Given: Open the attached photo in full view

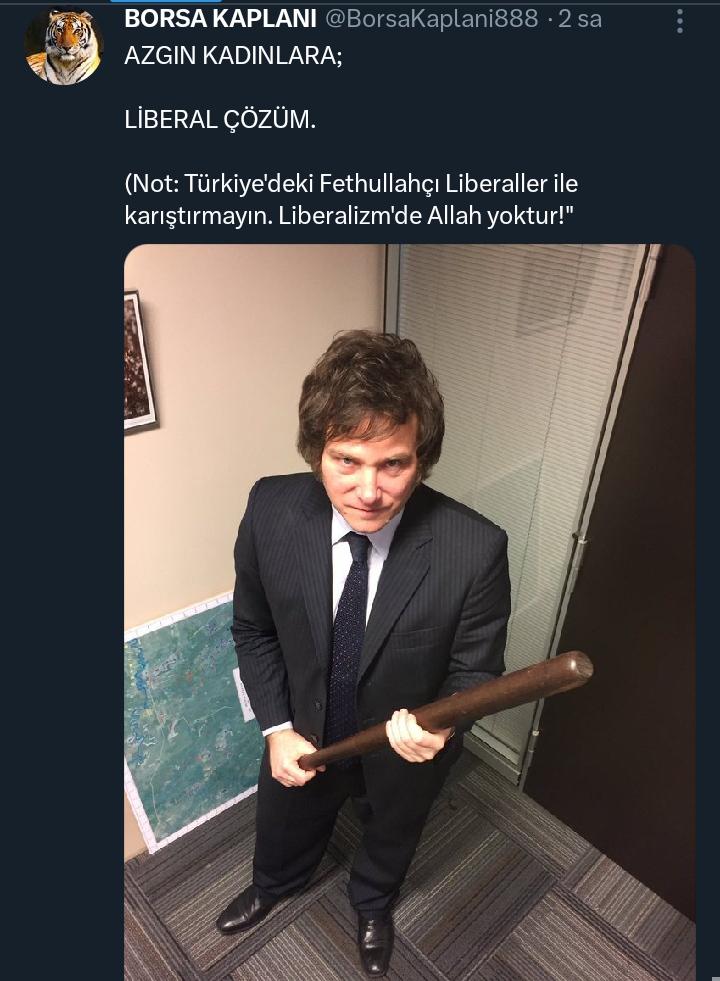Looking at the screenshot, I should (410, 612).
